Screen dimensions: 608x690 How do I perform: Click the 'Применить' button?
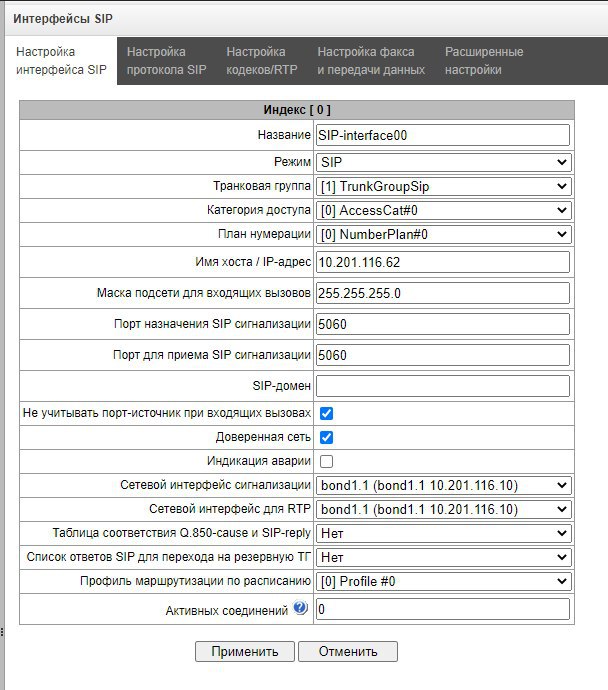tap(245, 651)
